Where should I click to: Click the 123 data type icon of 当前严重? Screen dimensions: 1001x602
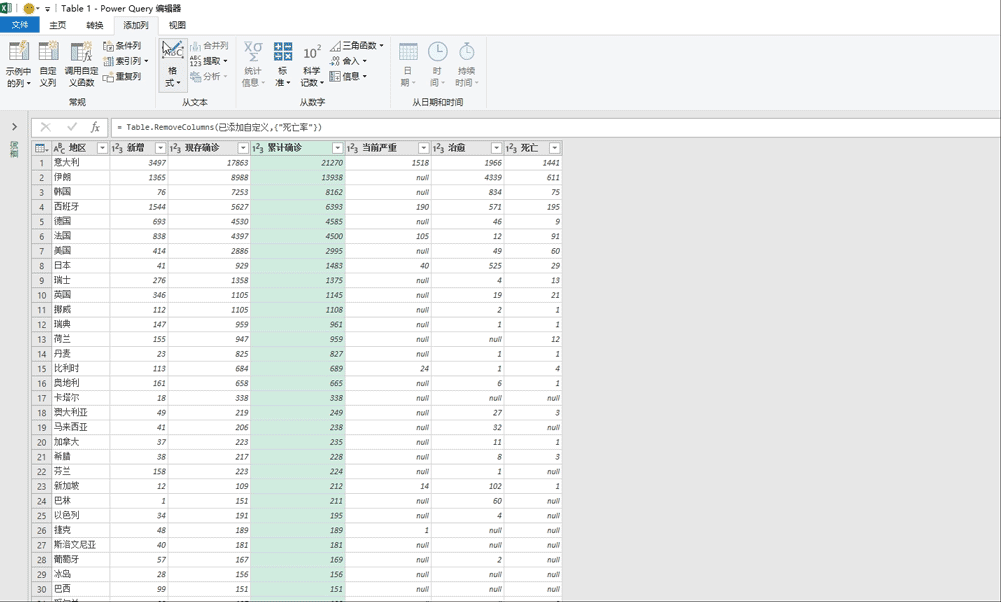pos(352,148)
